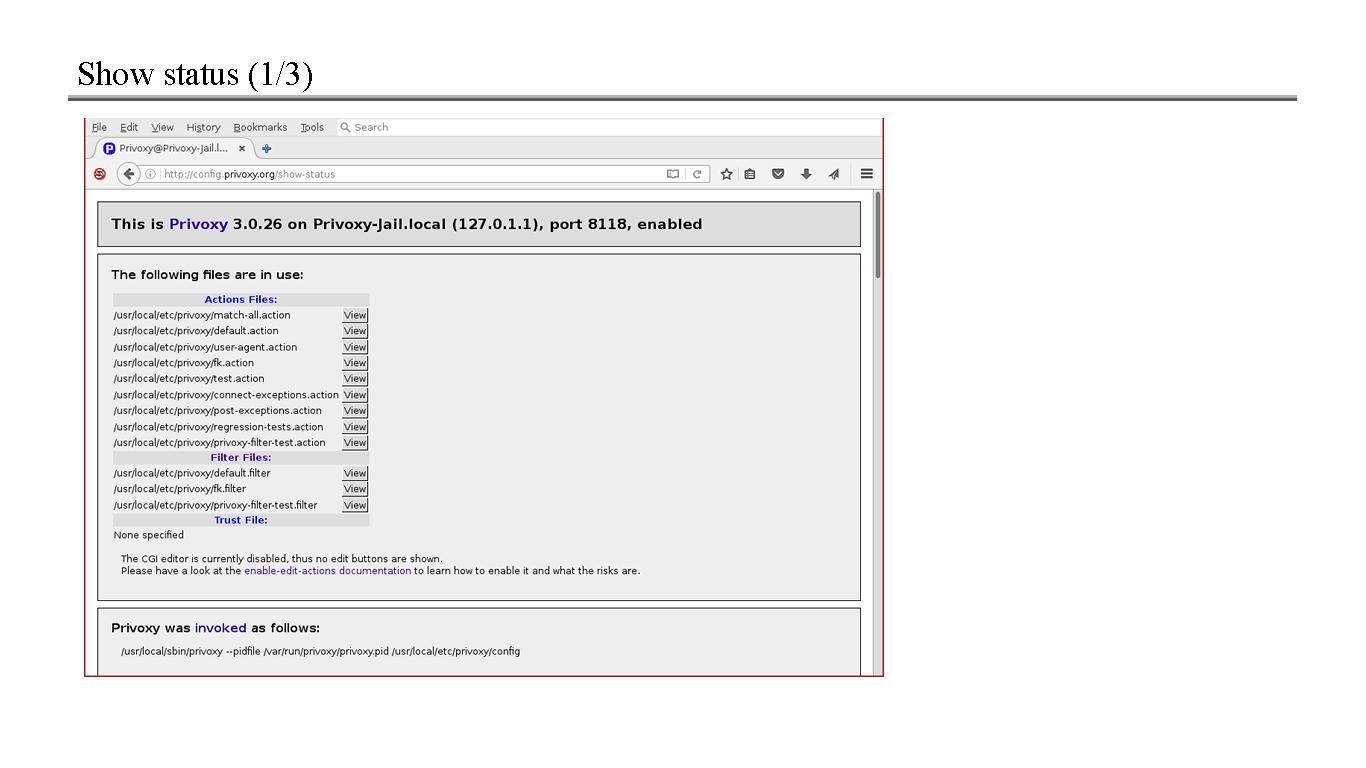
Task: Open the Filter Files link
Action: click(x=241, y=457)
